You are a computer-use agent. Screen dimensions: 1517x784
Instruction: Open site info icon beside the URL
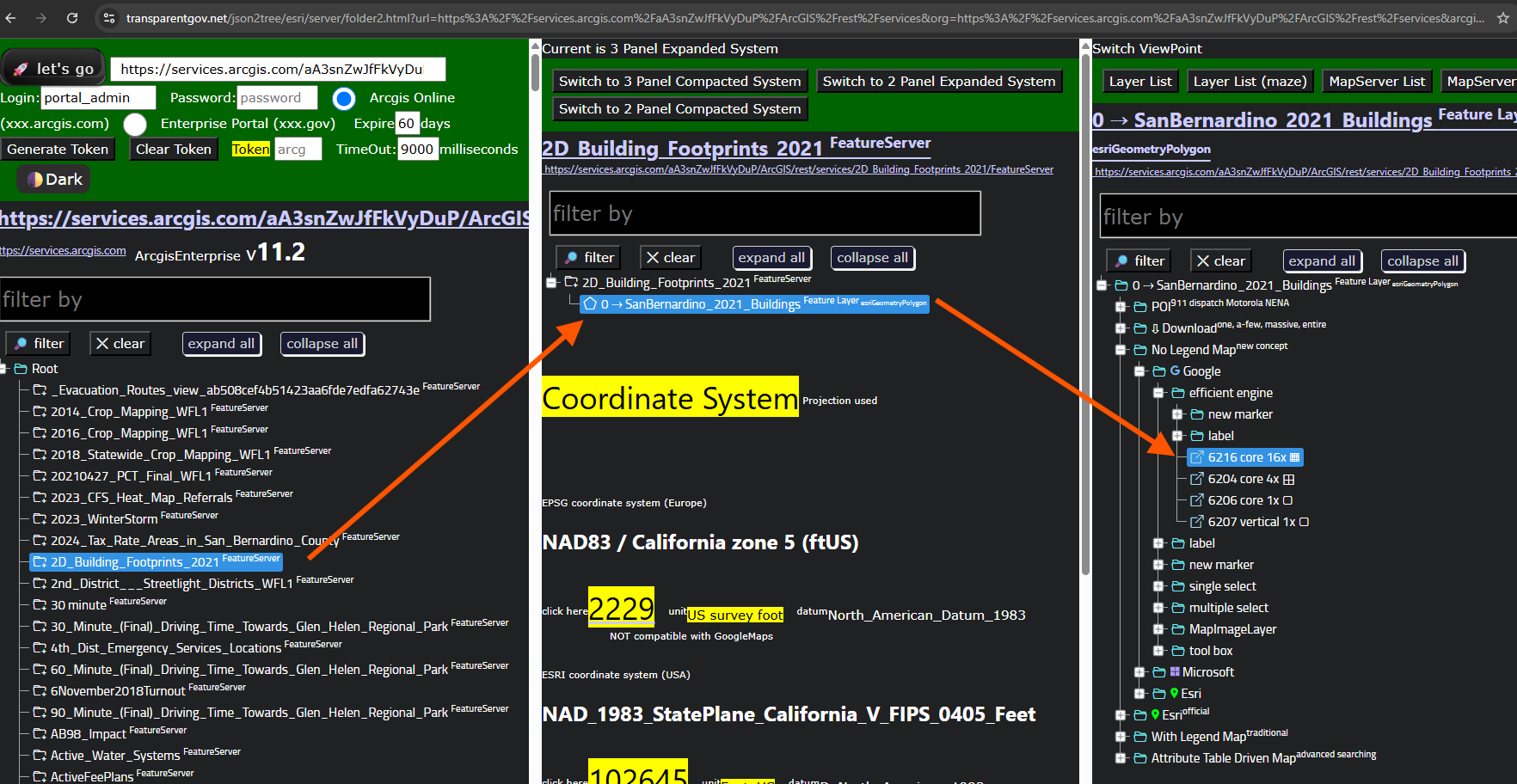tap(108, 17)
